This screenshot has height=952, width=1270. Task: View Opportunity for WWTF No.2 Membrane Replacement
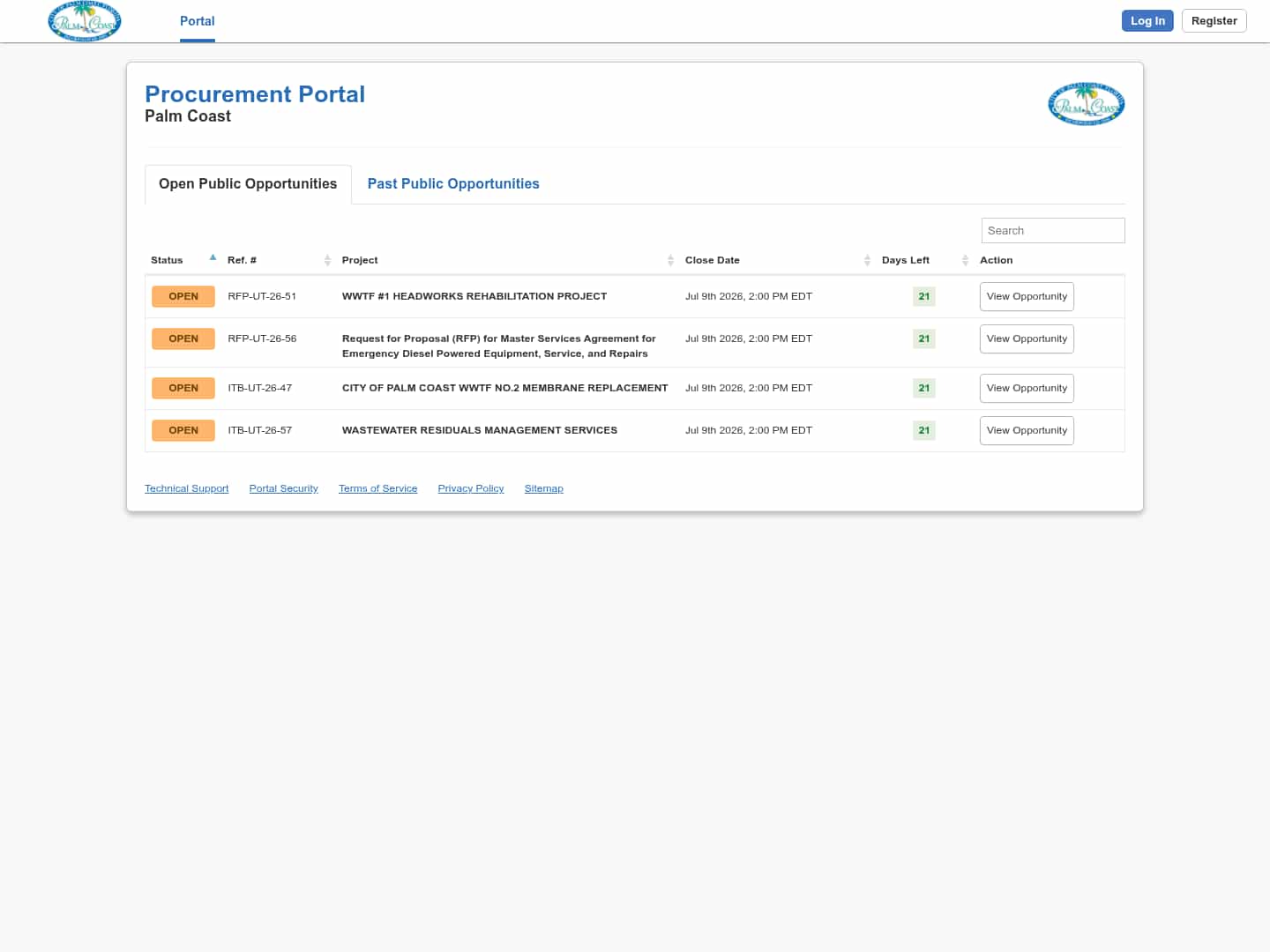tap(1027, 388)
